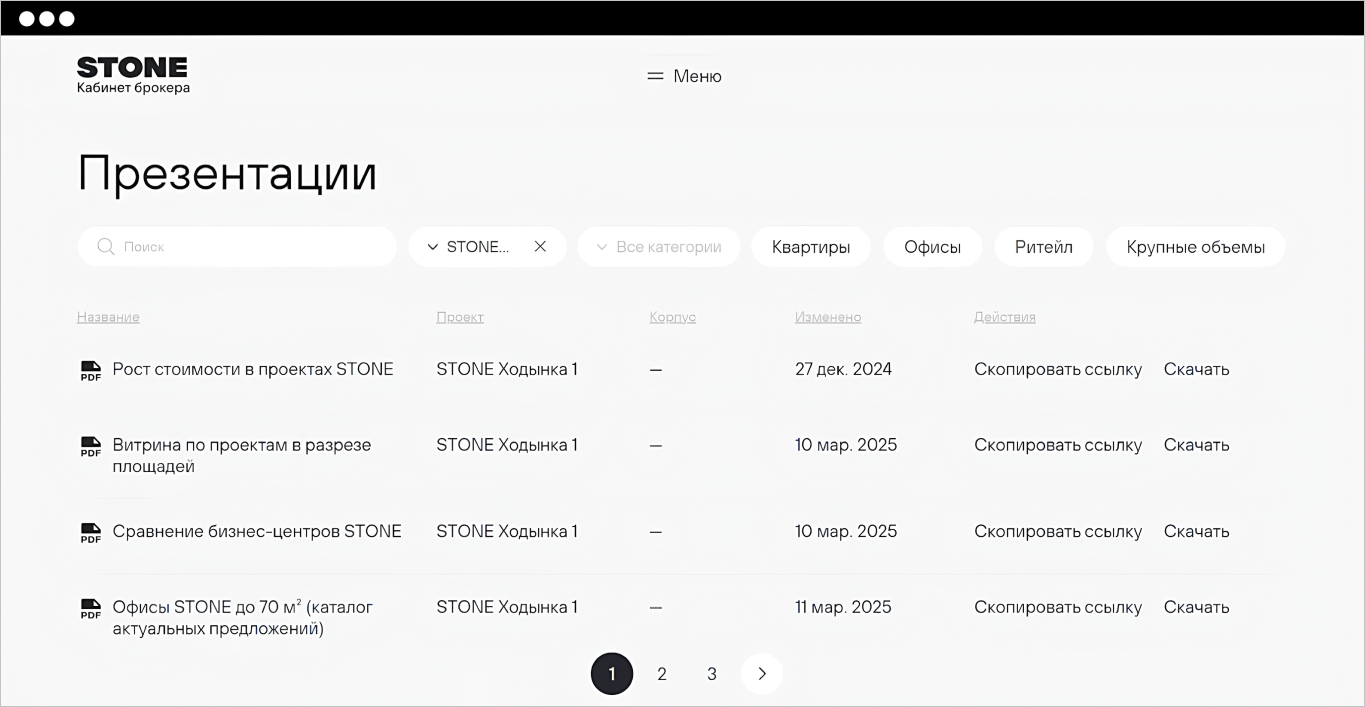Click STONE Ходынка 1 in Рост стоимости row
The width and height of the screenshot is (1365, 707).
click(507, 369)
